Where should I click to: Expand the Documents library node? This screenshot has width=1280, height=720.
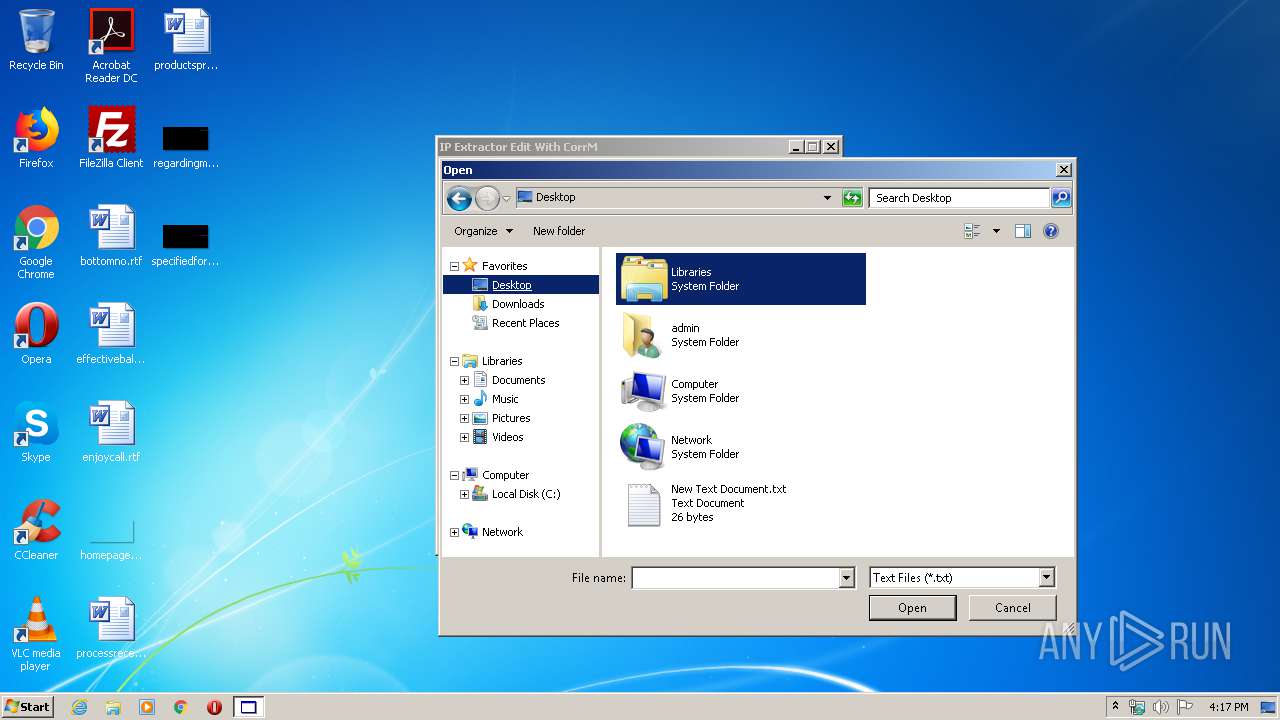pyautogui.click(x=464, y=380)
